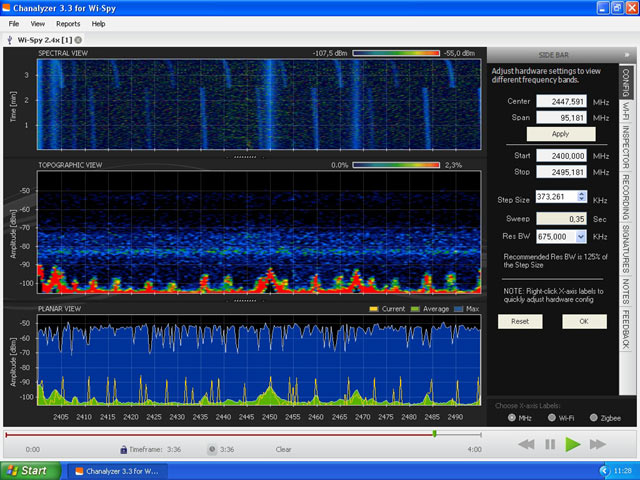640x480 pixels.
Task: Click the rewind playback button
Action: pos(526,444)
